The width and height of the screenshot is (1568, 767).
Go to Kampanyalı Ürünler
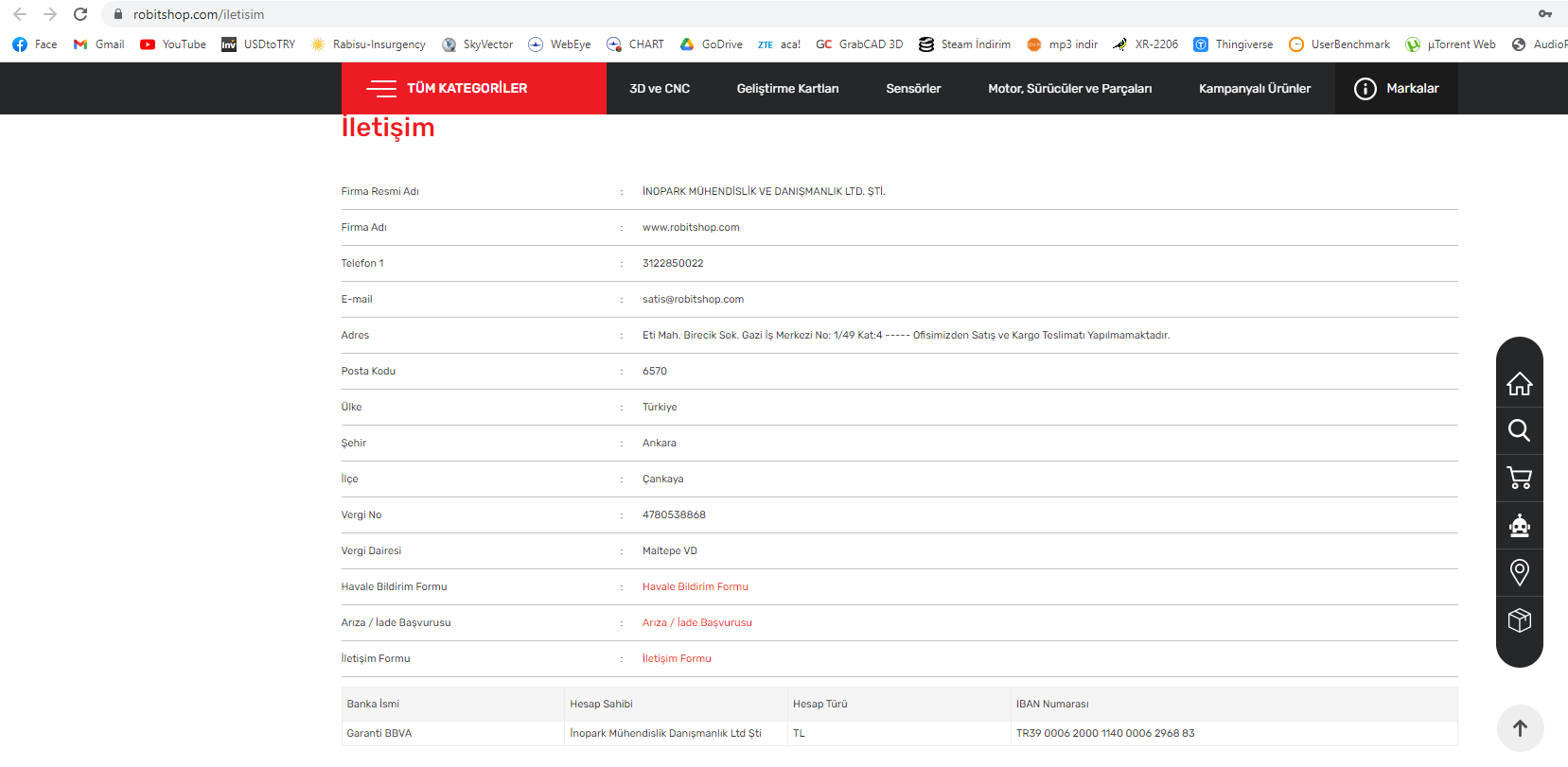click(1254, 89)
